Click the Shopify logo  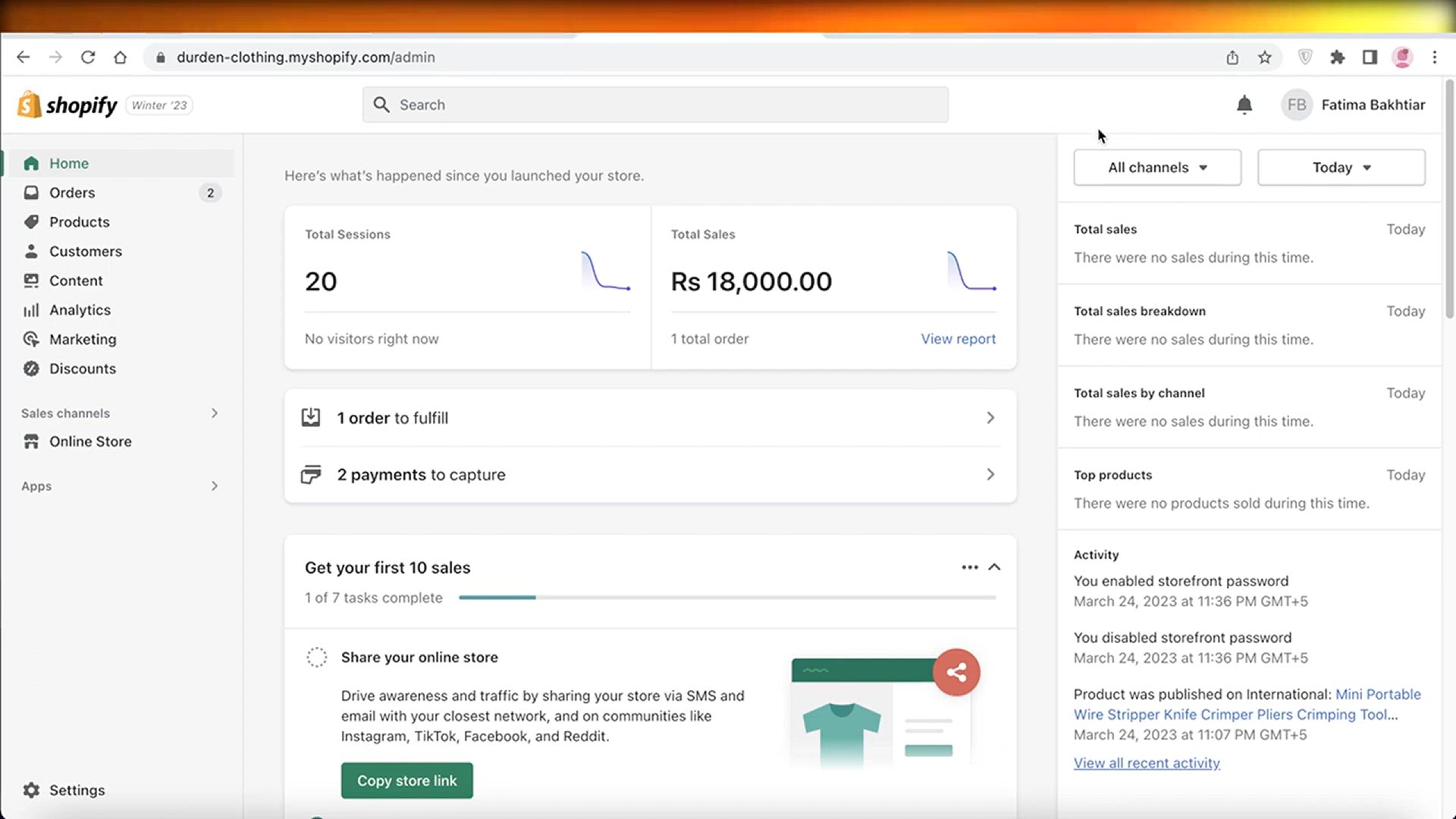click(67, 105)
